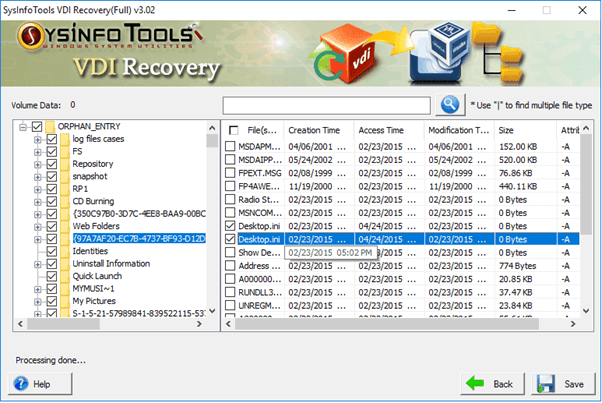602x403 pixels.
Task: Click the file type search input field
Action: pos(326,105)
